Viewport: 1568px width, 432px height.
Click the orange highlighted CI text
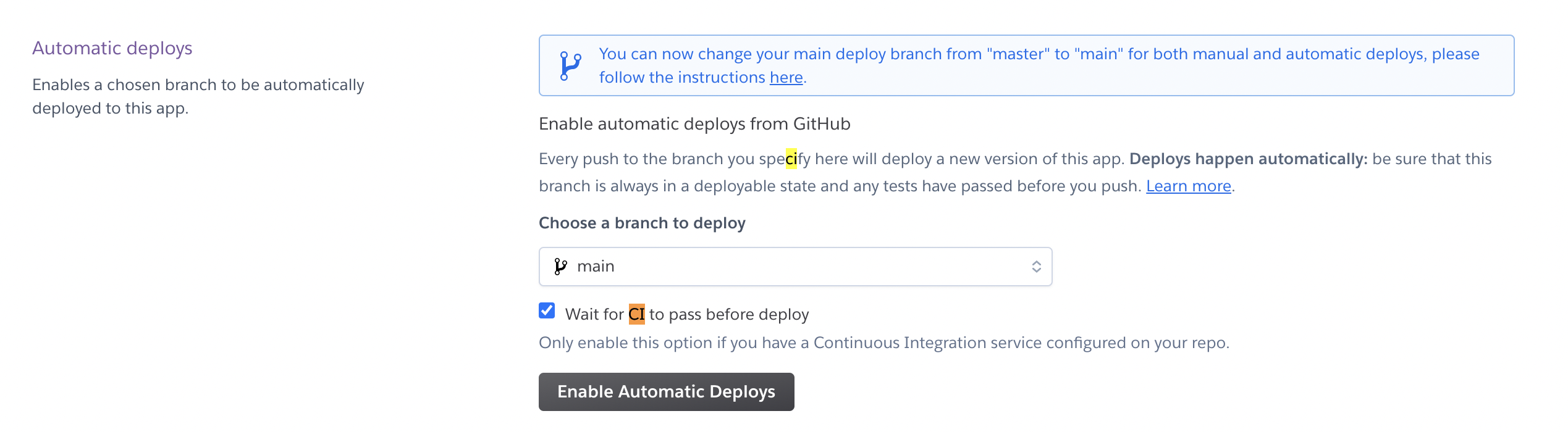coord(636,315)
